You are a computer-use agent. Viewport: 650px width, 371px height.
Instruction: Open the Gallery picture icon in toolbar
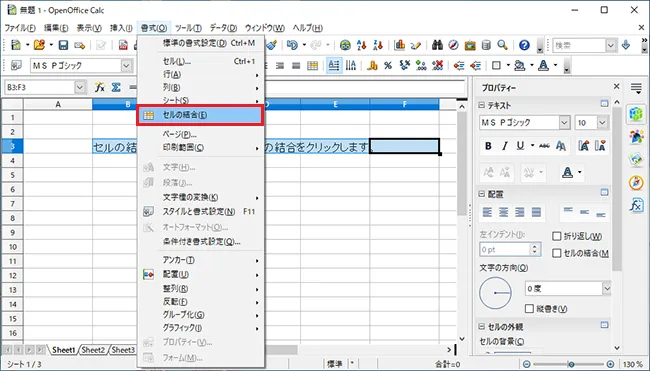pos(470,45)
